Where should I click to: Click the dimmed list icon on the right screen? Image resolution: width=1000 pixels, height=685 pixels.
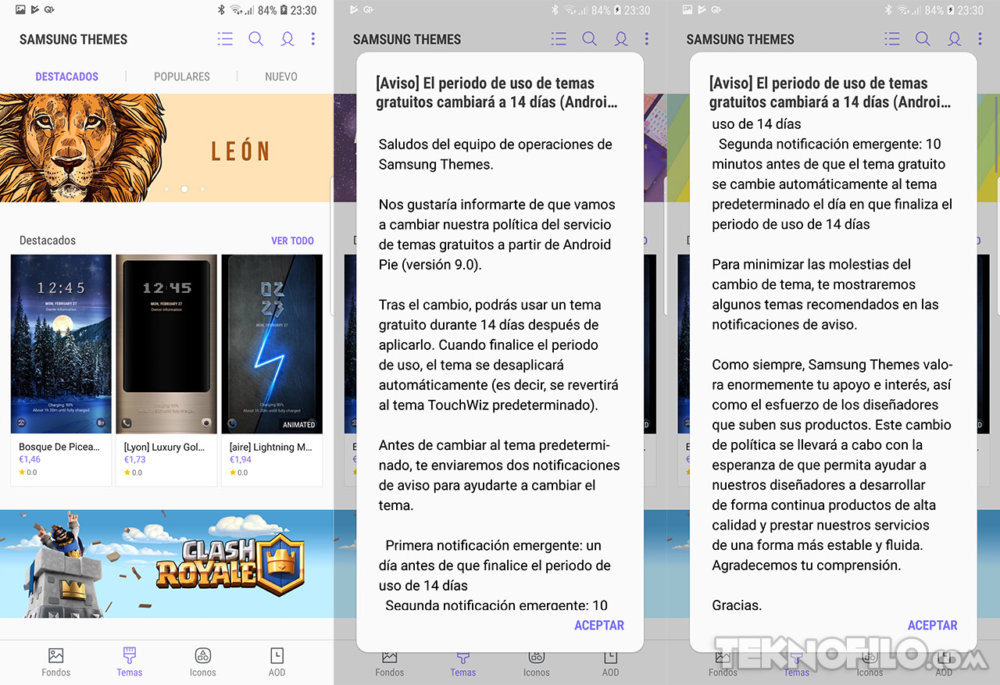(x=892, y=39)
